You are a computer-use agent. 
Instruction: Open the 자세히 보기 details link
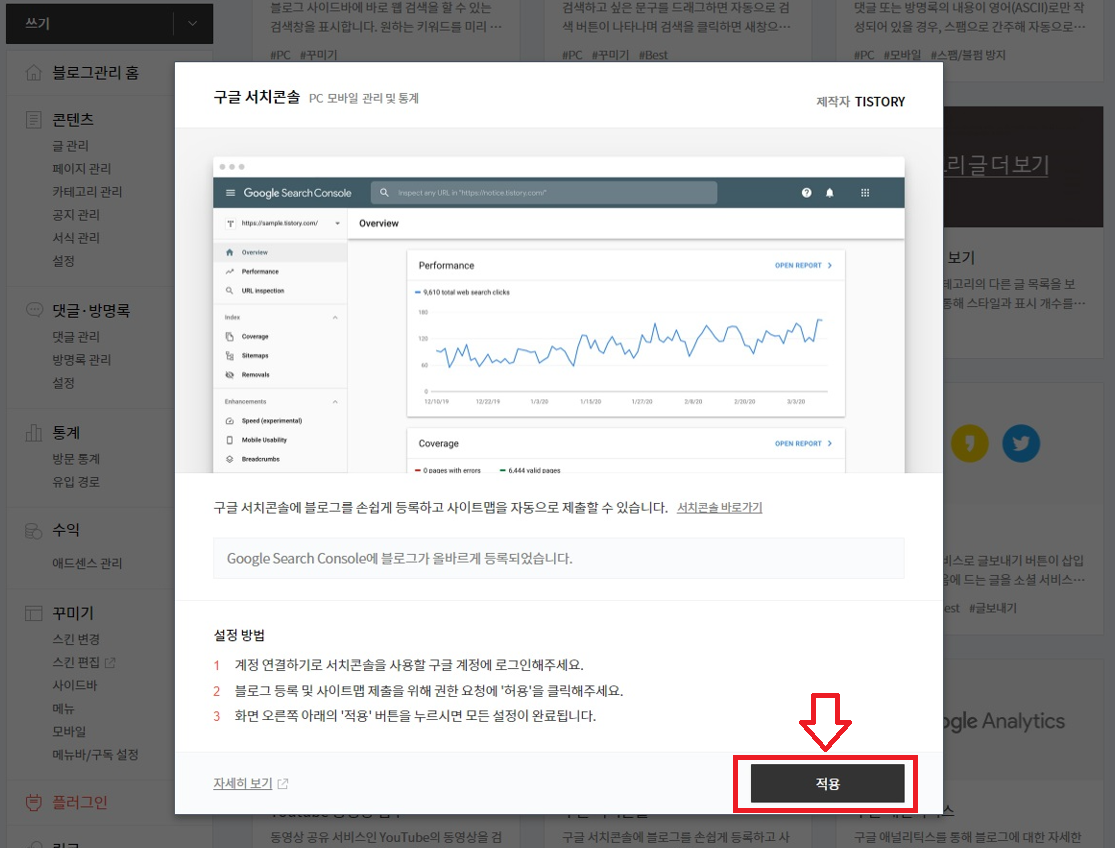click(243, 783)
